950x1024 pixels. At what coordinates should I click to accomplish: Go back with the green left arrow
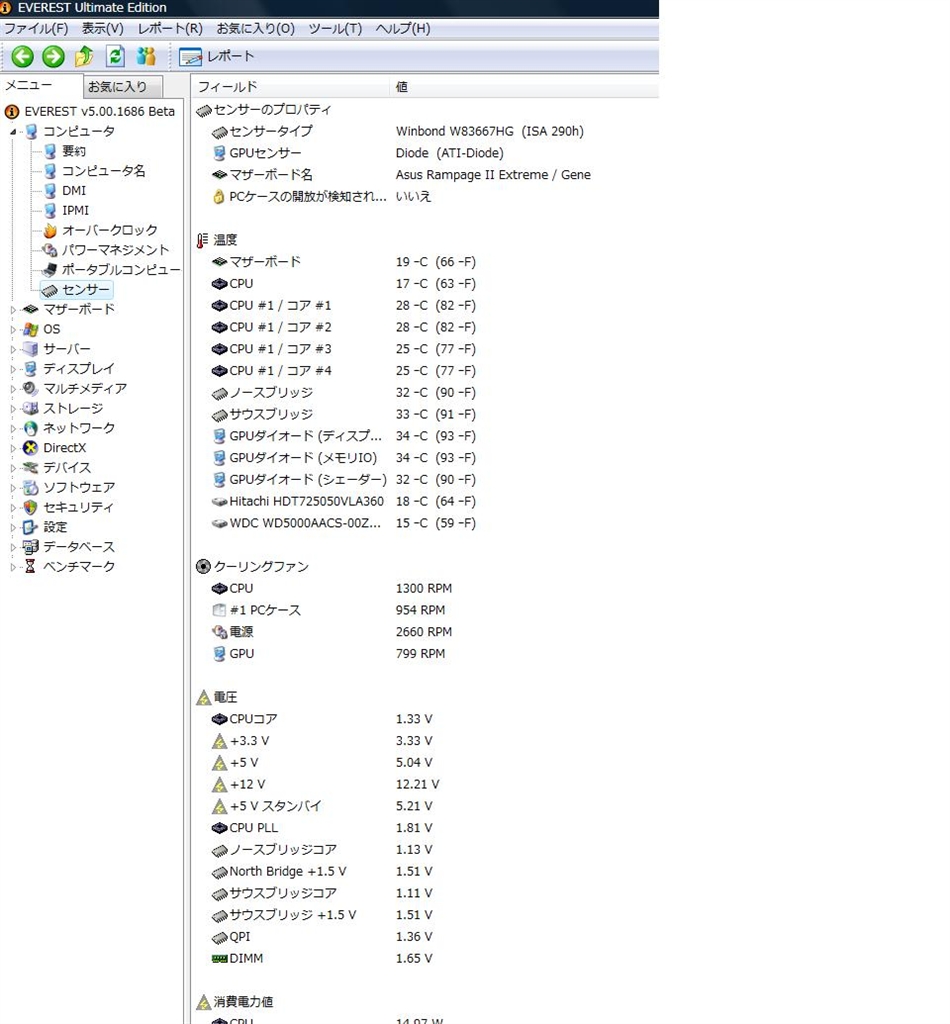point(23,57)
